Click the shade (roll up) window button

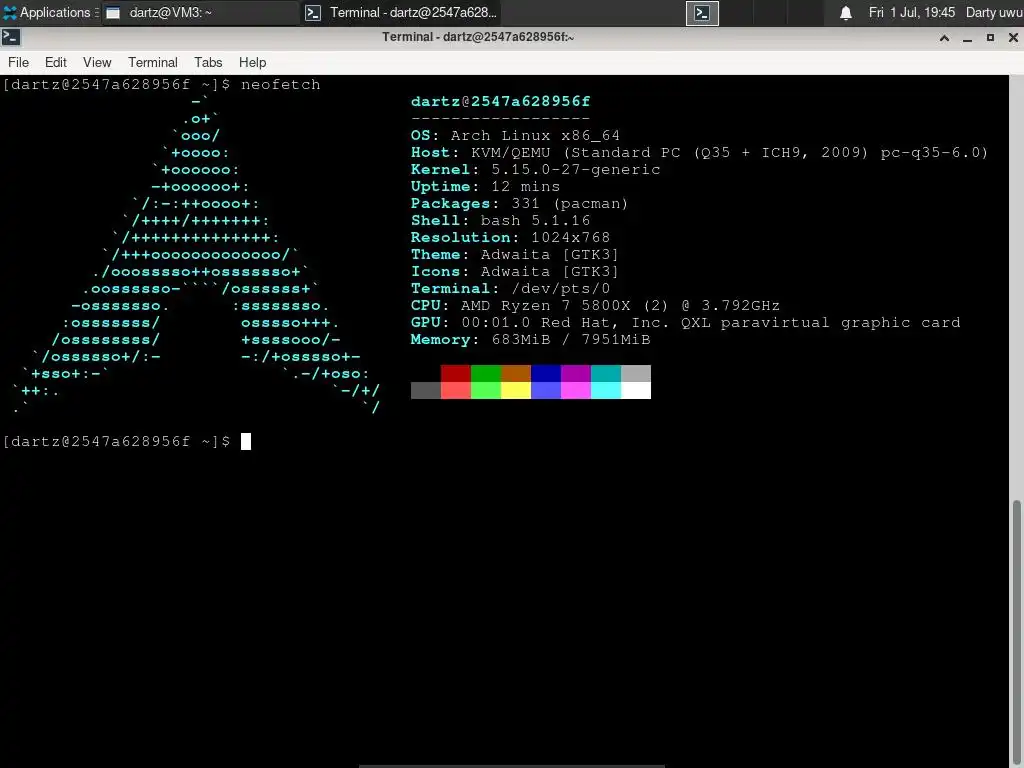(x=944, y=38)
